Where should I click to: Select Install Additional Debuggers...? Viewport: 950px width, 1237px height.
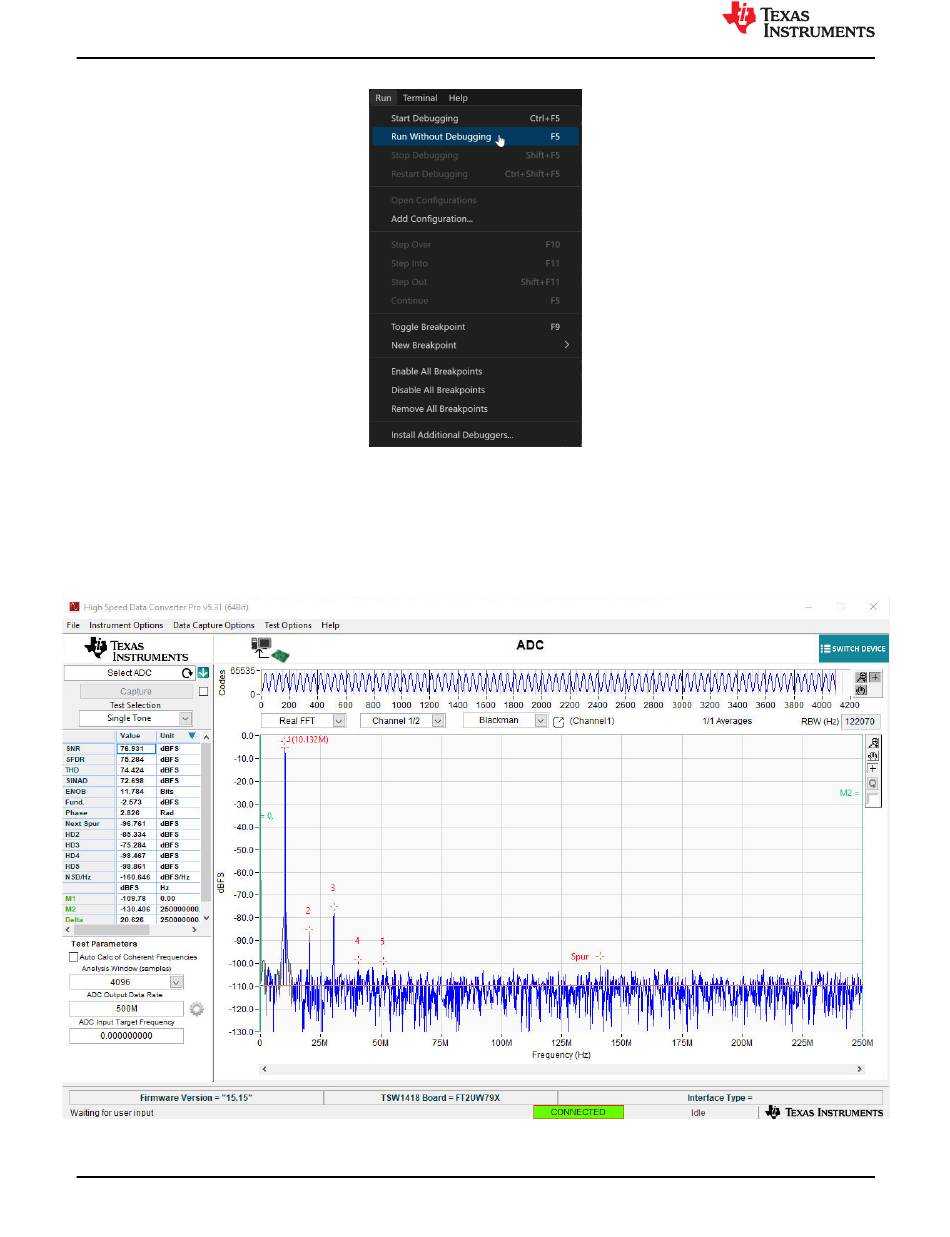(476, 435)
